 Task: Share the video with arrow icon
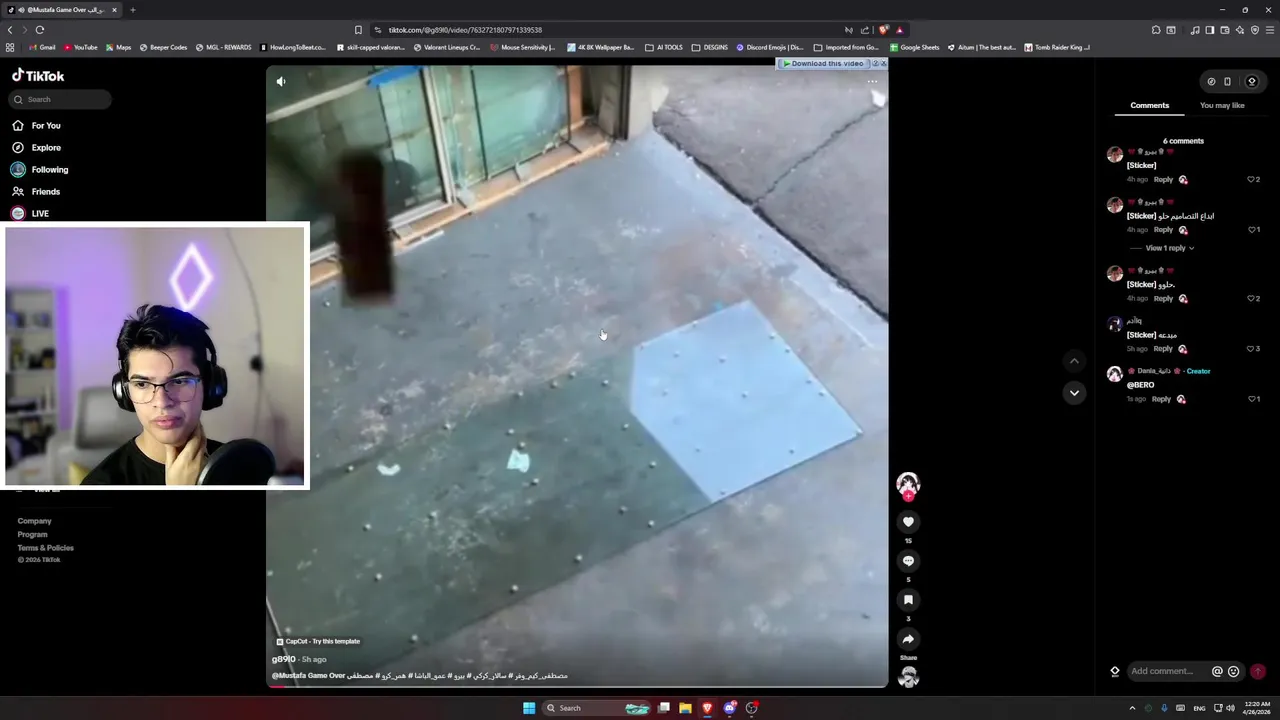point(908,639)
